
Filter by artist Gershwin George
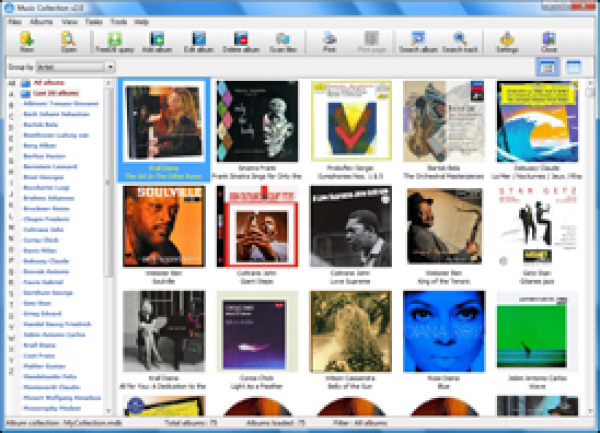(x=48, y=293)
